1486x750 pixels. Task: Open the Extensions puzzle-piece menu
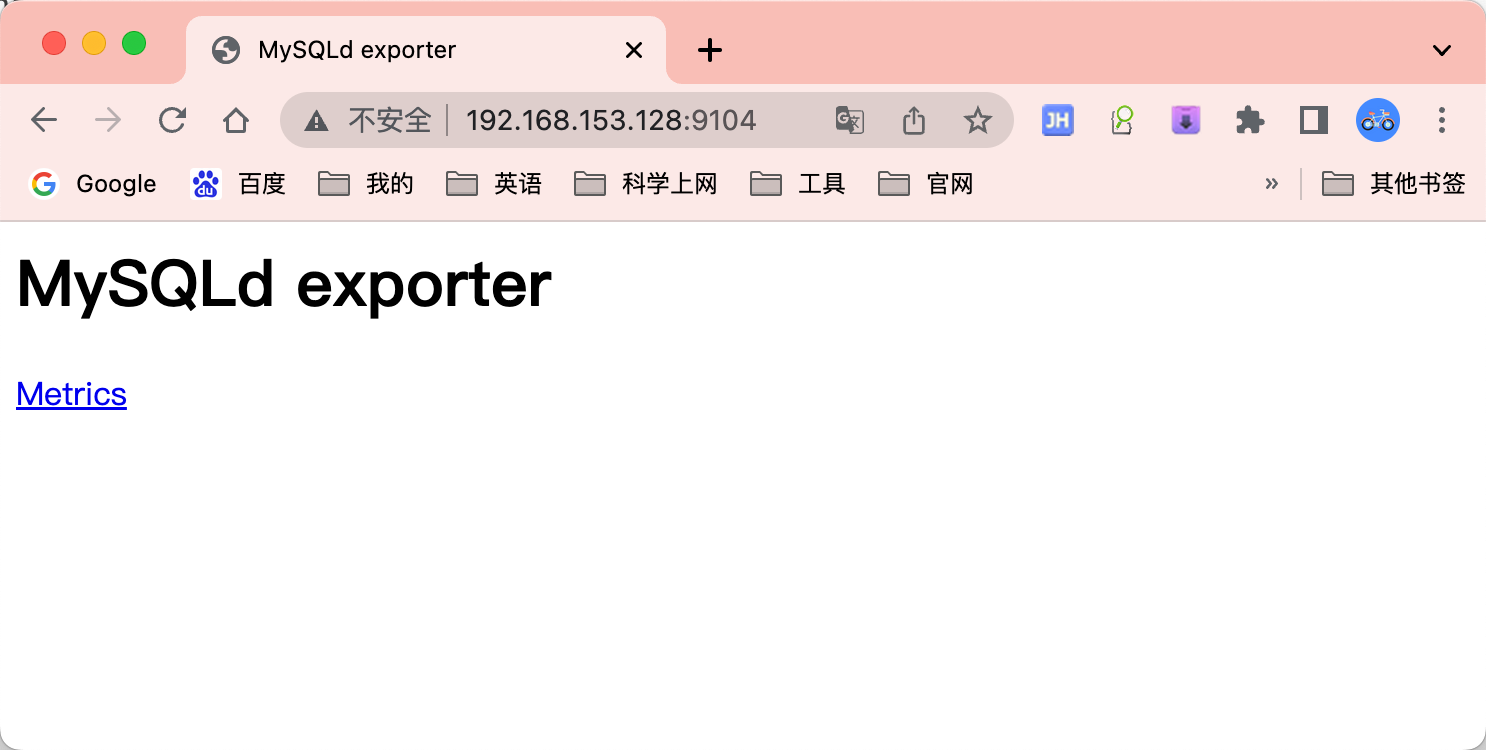coord(1250,121)
